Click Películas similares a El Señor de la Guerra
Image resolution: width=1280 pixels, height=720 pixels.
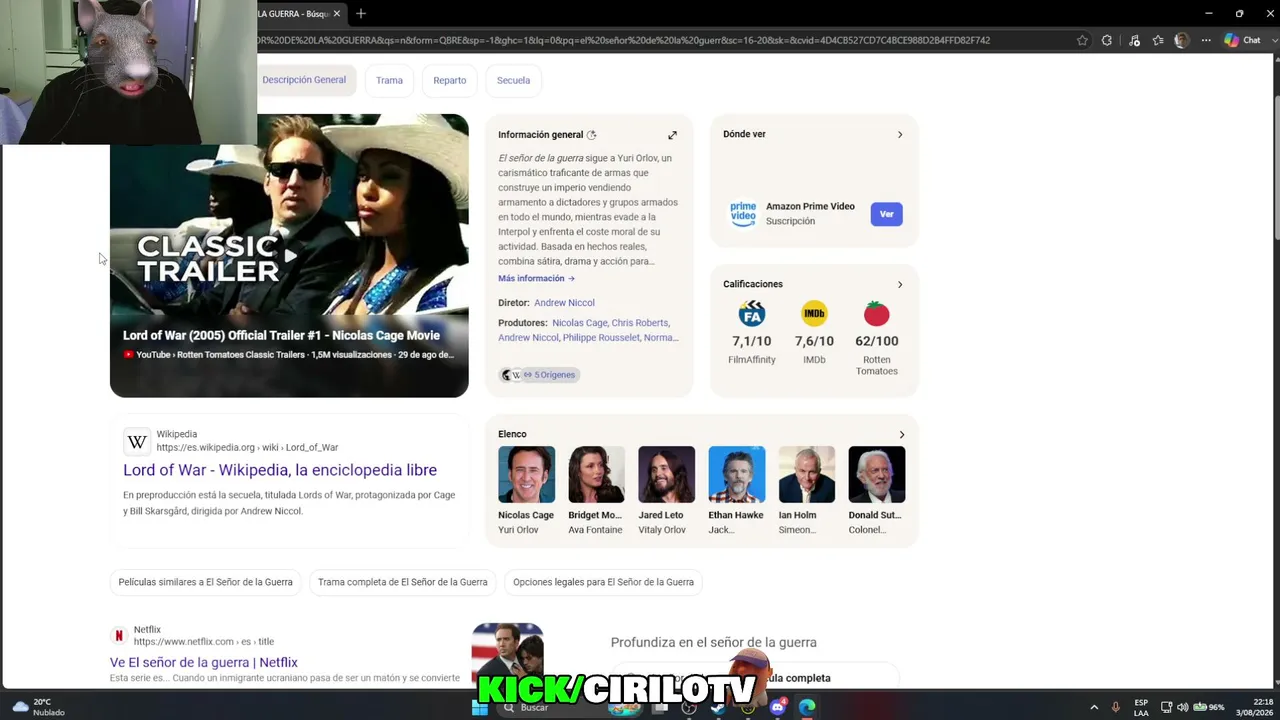206,582
